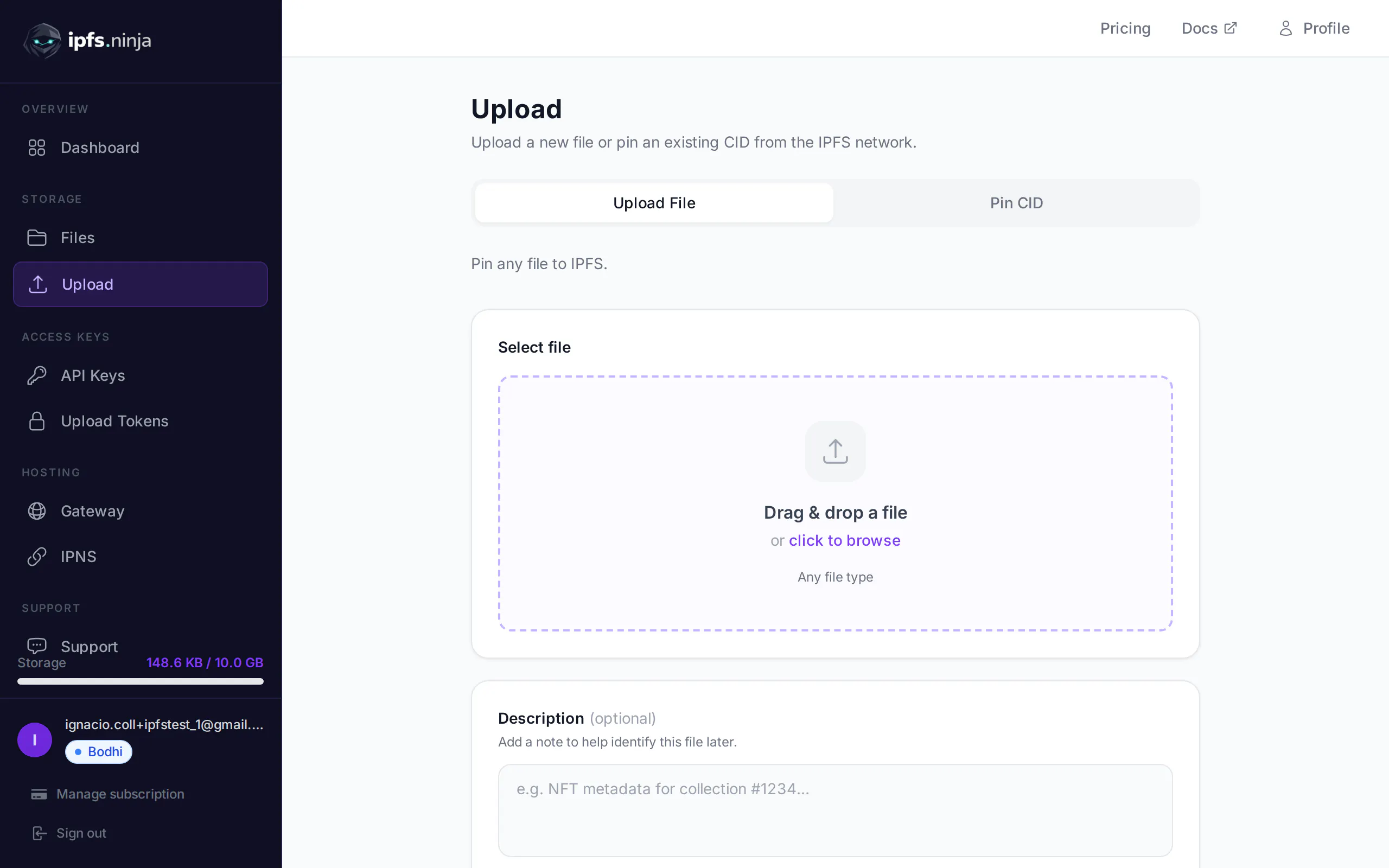This screenshot has height=868, width=1389.
Task: Click the ipfs.ninja logo
Action: tap(87, 40)
